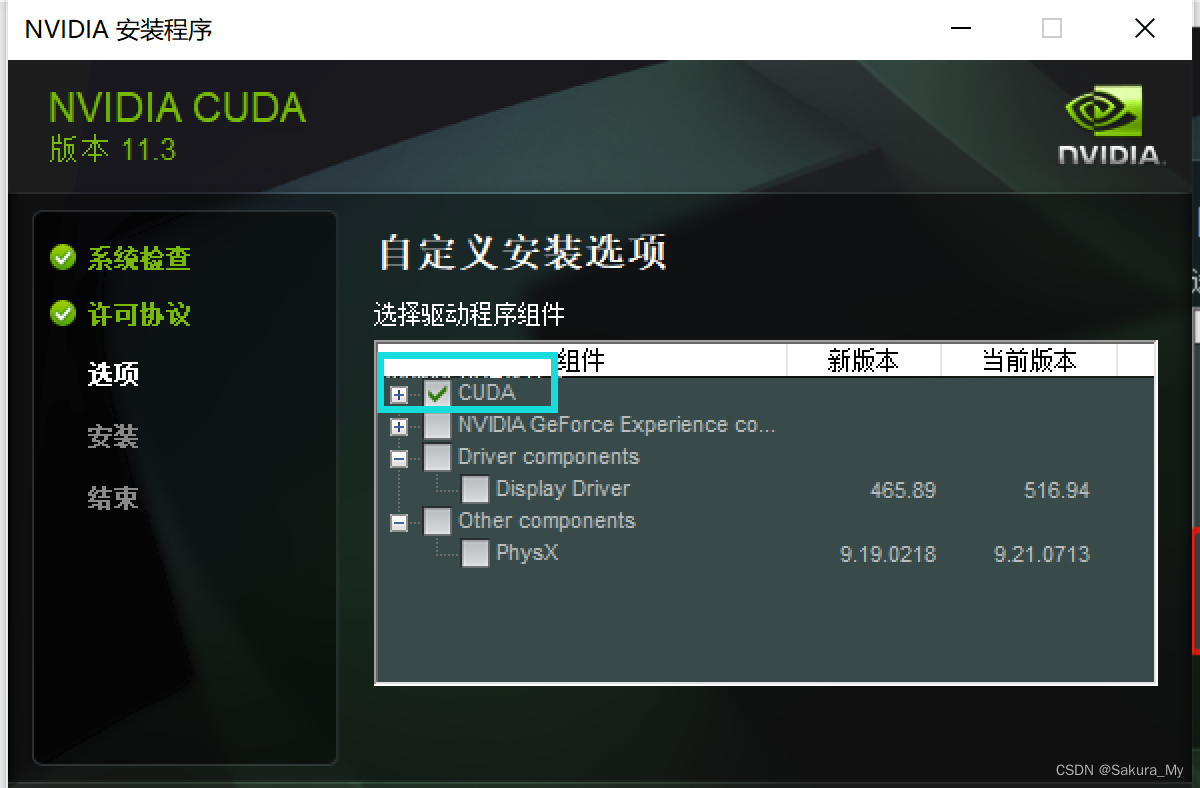Select the PhysX row label
This screenshot has width=1200, height=788.
[527, 553]
